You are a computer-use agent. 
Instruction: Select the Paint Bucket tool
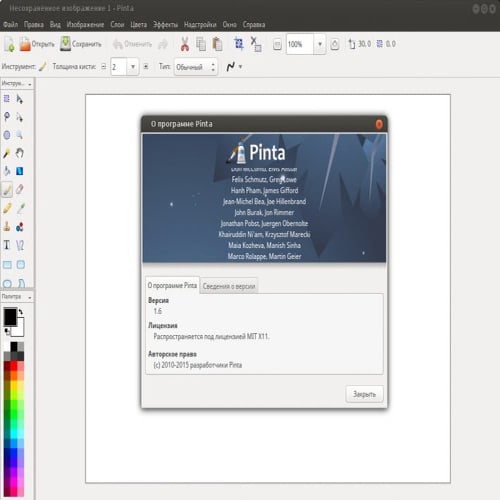(7, 171)
